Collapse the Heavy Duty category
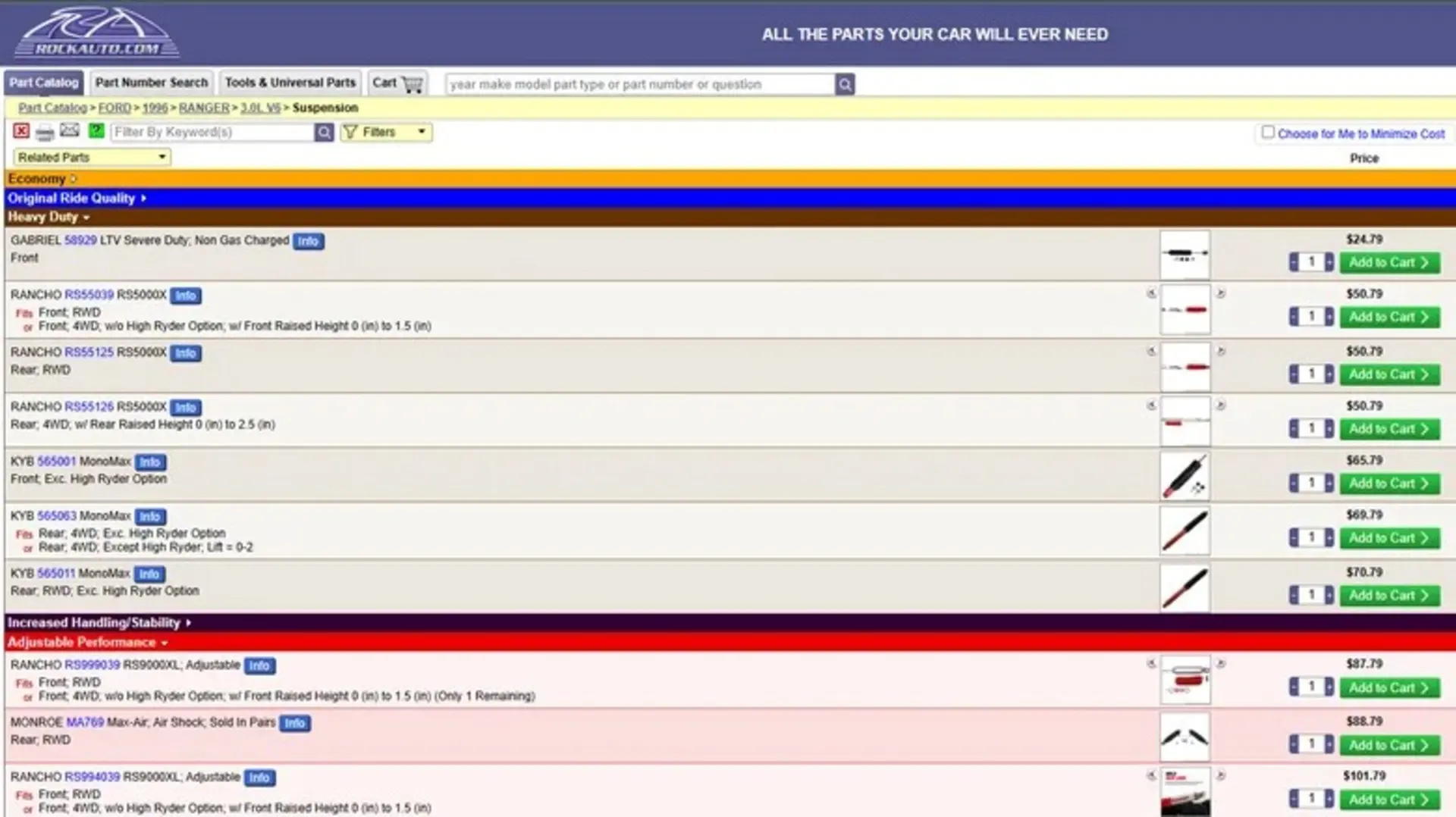1456x817 pixels. tap(49, 218)
